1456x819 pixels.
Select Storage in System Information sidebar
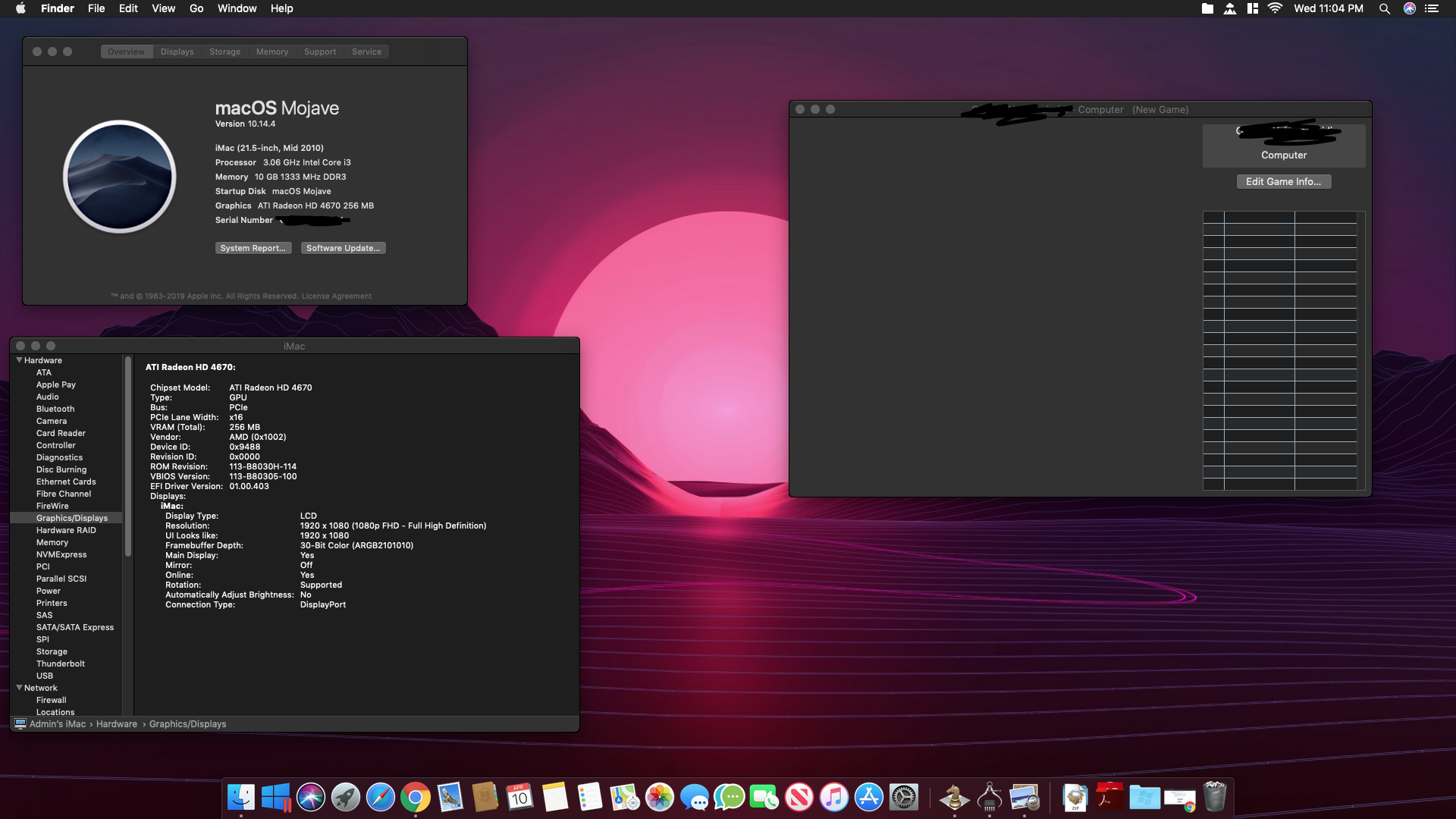[52, 651]
